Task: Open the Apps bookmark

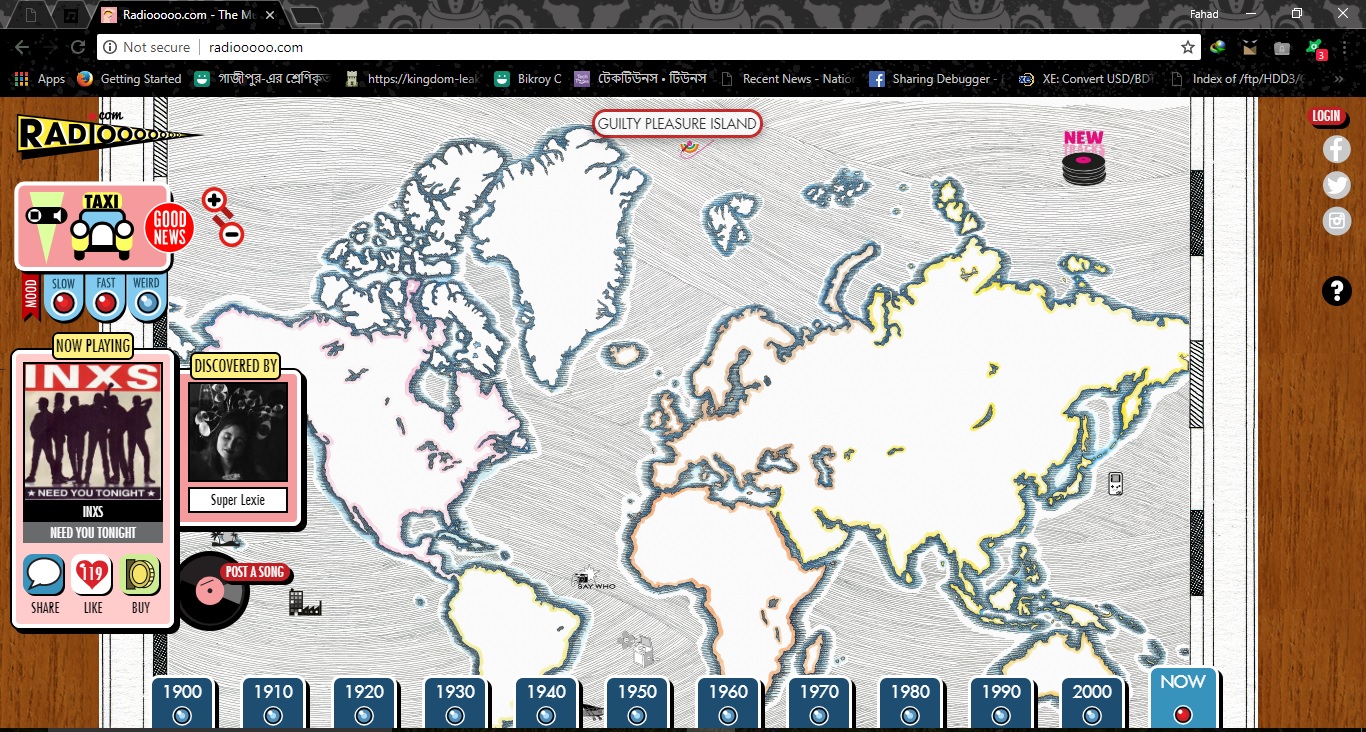Action: click(40, 79)
